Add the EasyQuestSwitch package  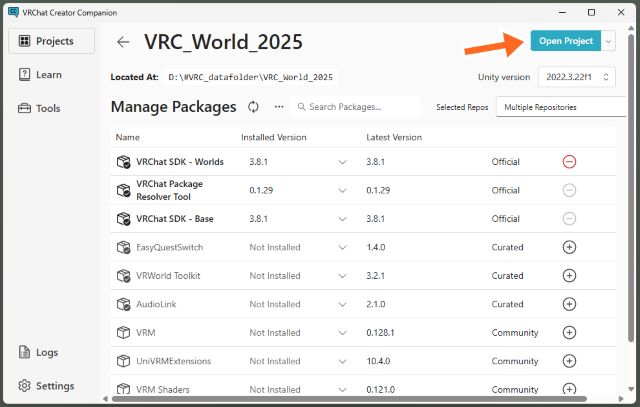[569, 247]
